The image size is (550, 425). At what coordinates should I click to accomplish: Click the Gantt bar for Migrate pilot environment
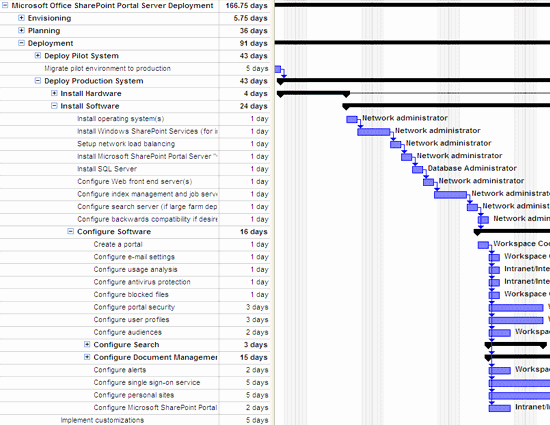click(x=278, y=69)
